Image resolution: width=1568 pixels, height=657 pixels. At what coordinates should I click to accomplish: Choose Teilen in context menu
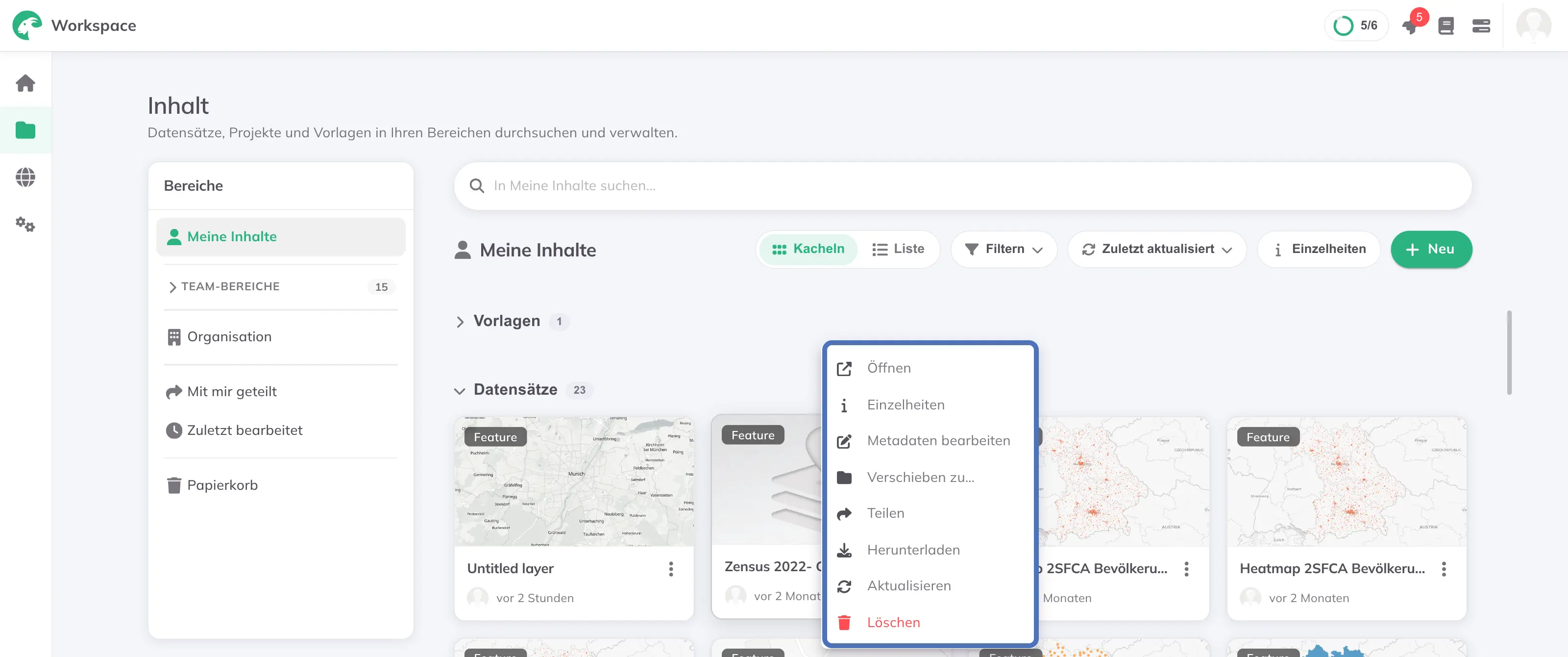(930, 513)
